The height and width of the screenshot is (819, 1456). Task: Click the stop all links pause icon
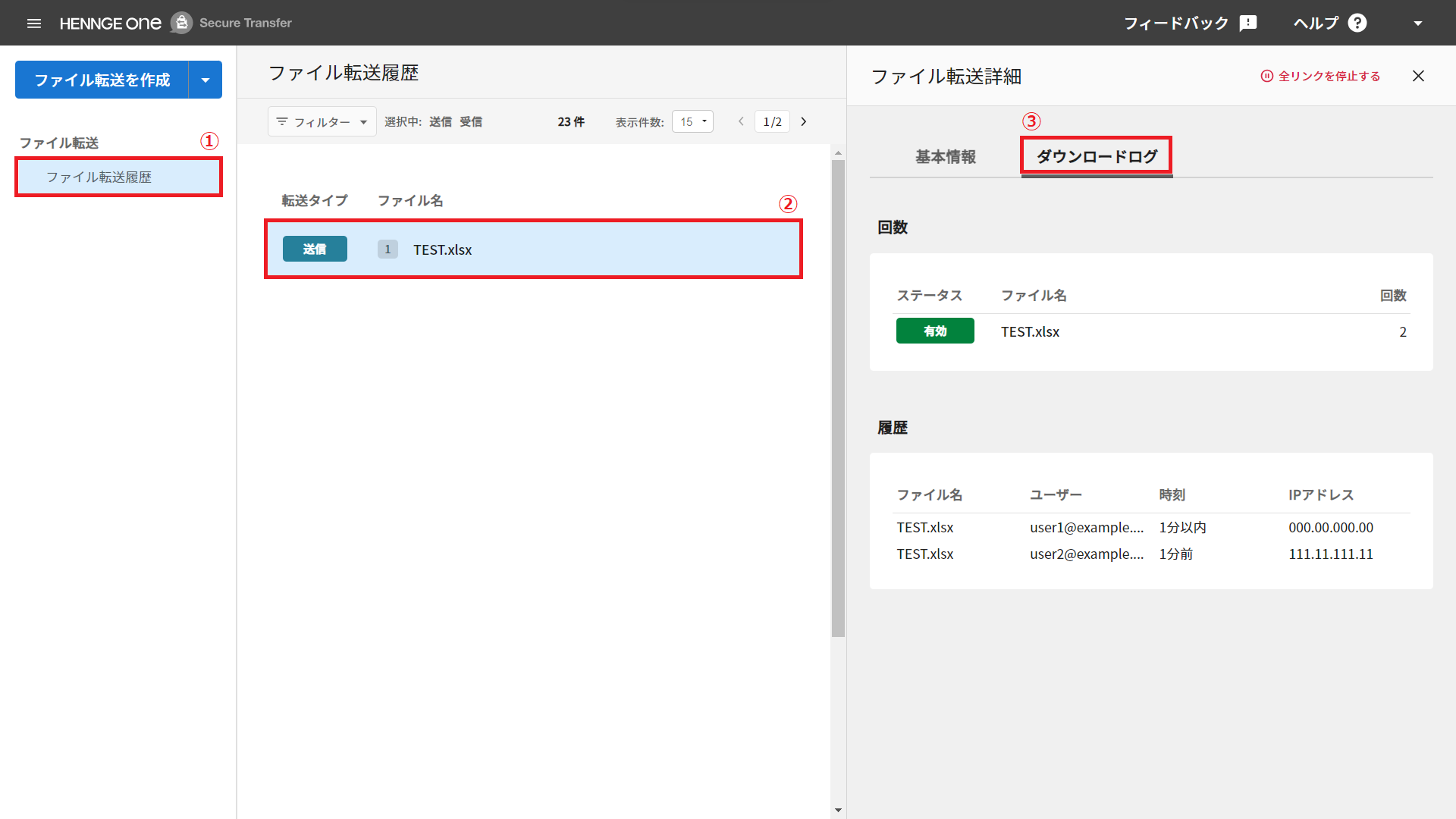pyautogui.click(x=1266, y=76)
